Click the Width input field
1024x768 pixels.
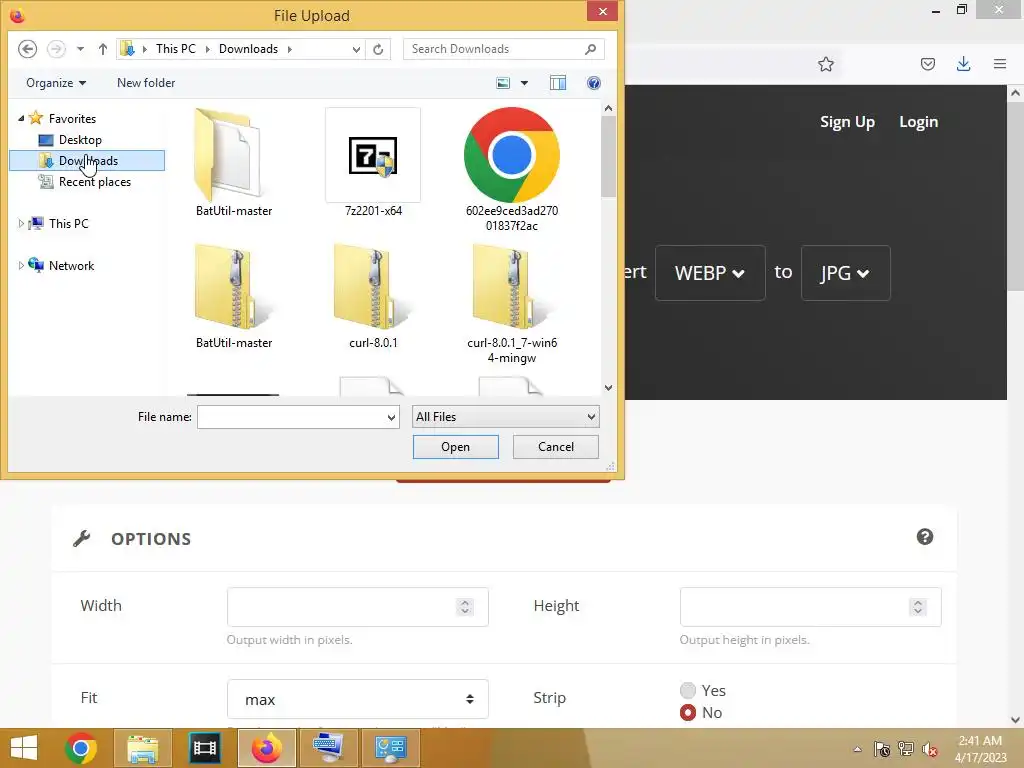point(357,607)
